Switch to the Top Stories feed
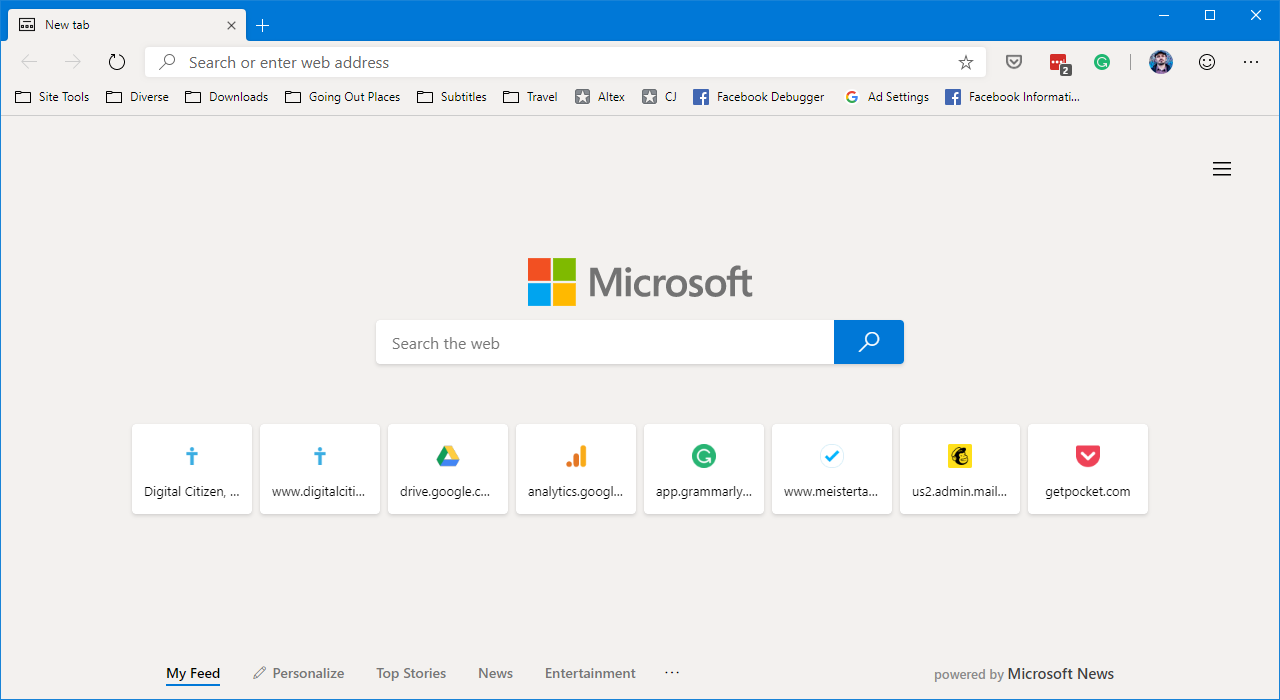This screenshot has width=1280, height=700. [410, 672]
